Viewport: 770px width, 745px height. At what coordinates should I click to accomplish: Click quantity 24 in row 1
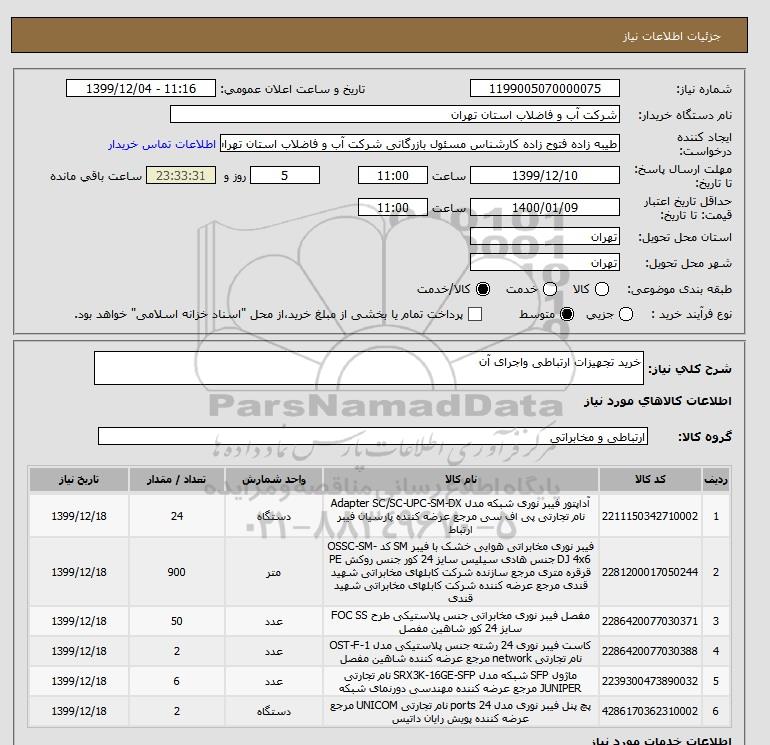click(177, 516)
